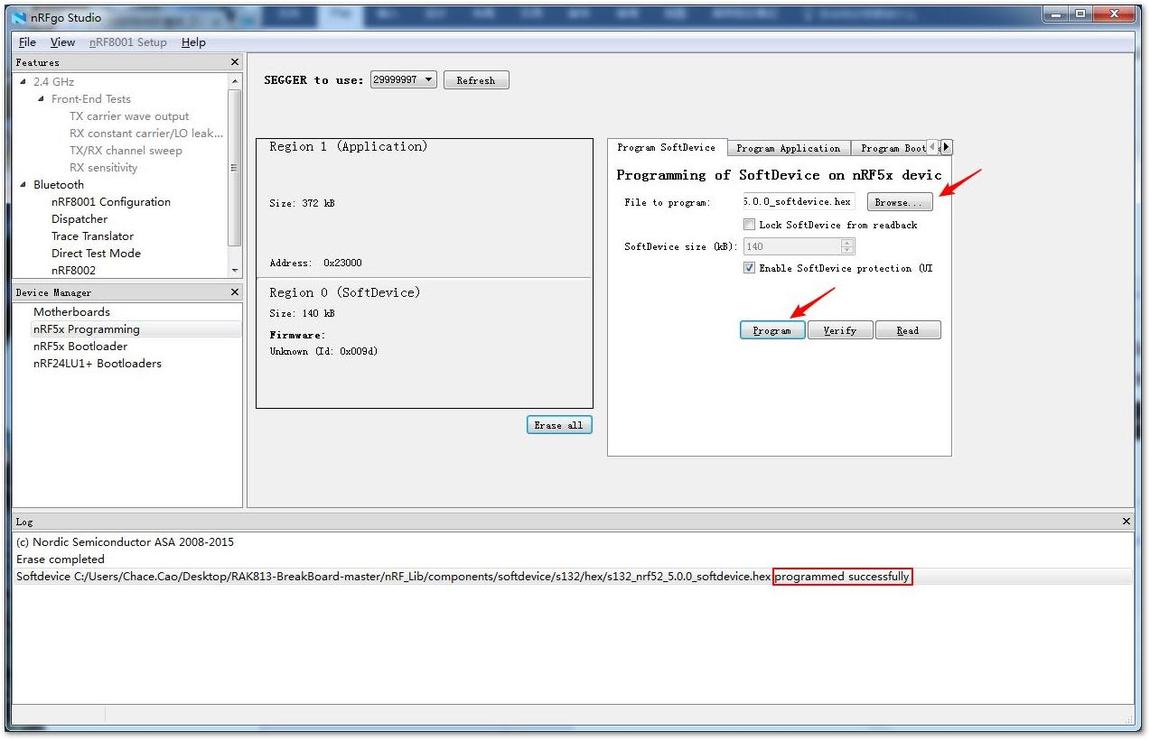Viewport: 1150px width, 740px height.
Task: Select RX constant carrier/LO leakage item
Action: click(x=146, y=133)
